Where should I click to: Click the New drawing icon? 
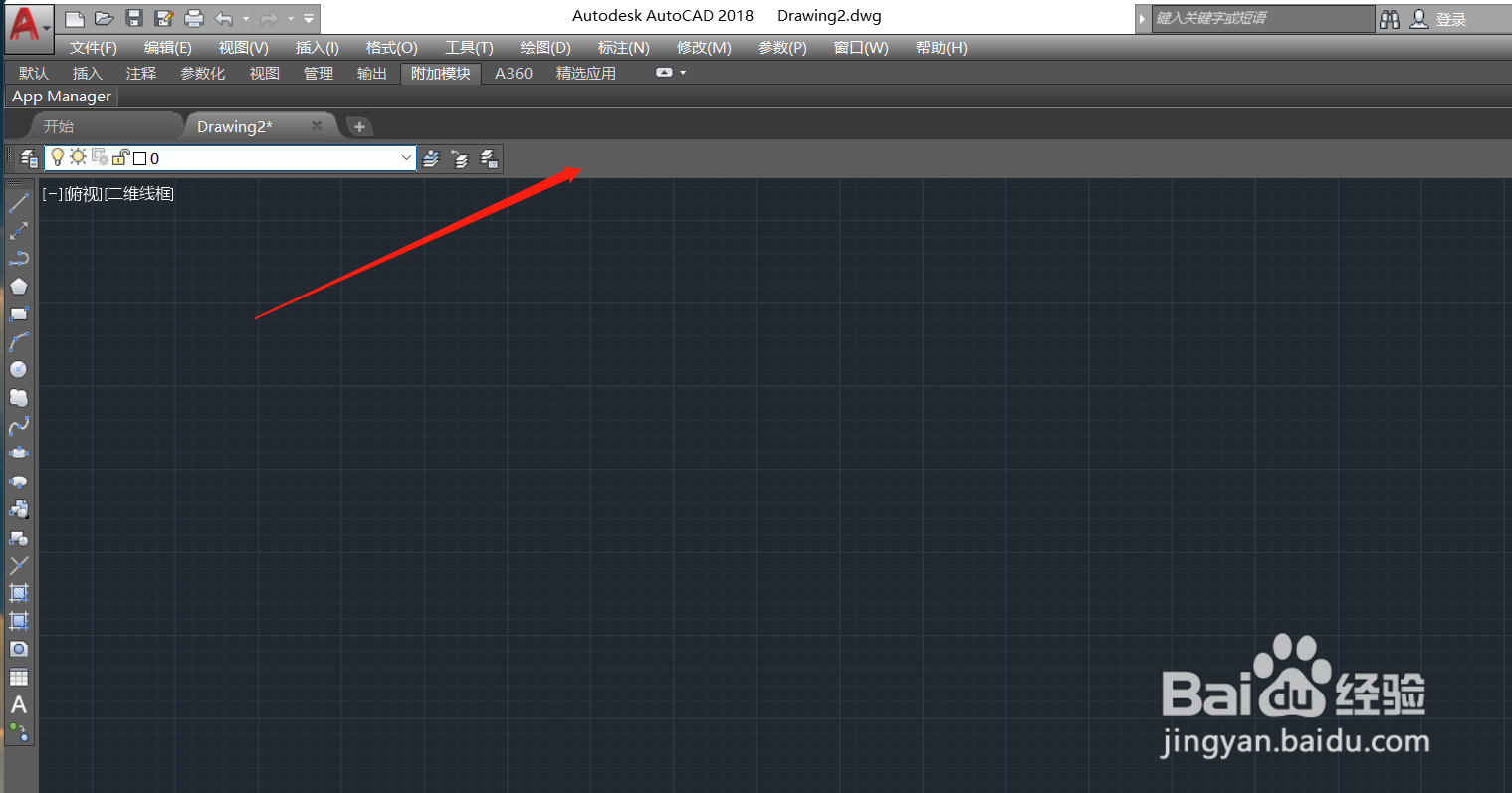point(75,18)
